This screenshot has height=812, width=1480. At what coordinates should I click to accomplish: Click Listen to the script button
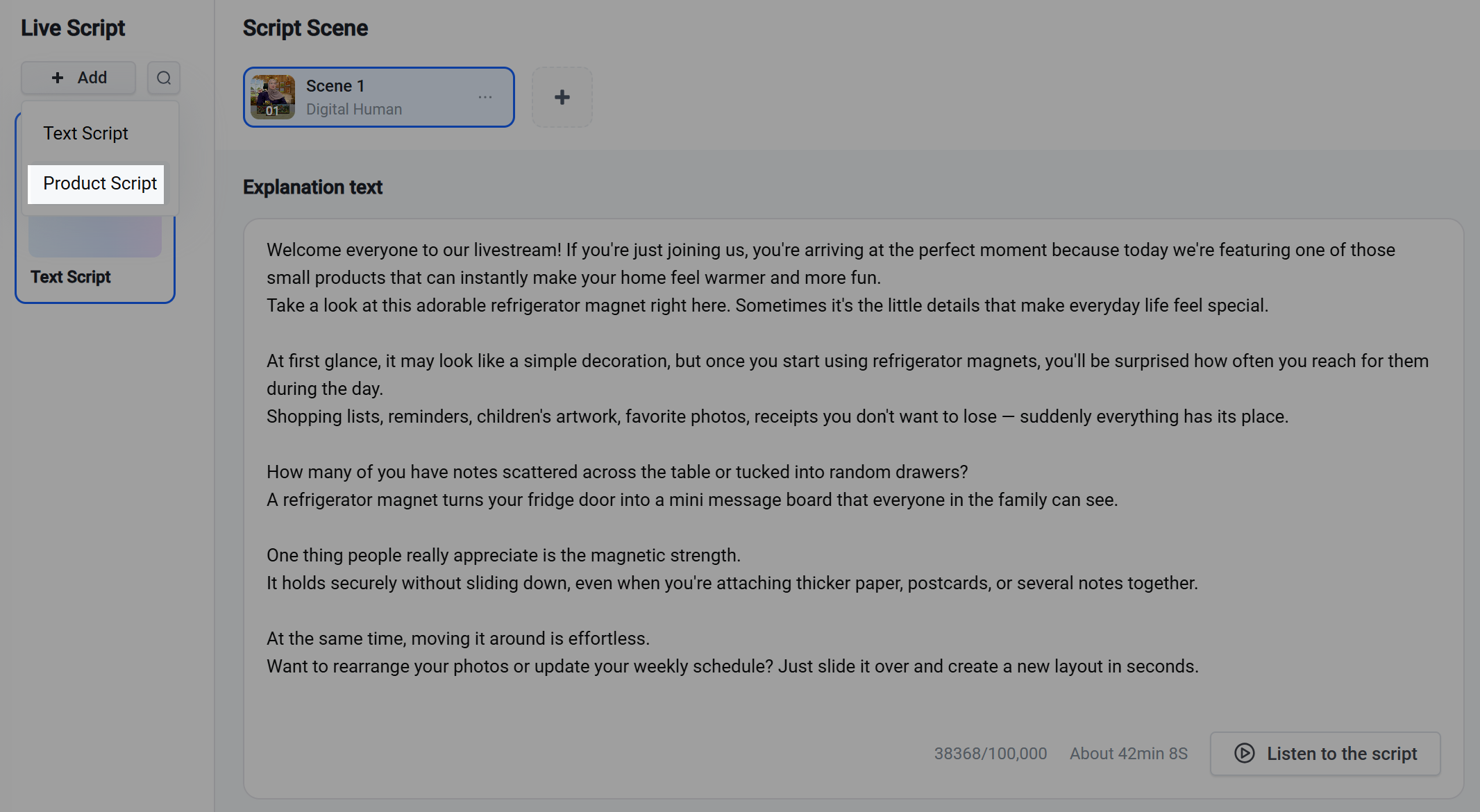1325,753
